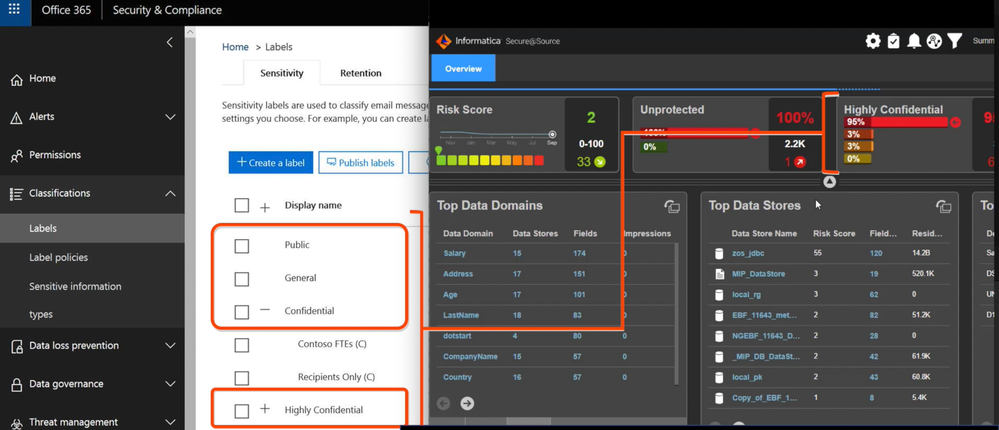Image resolution: width=999 pixels, height=430 pixels.
Task: Click the globe map icon in Informatica header
Action: 933,41
